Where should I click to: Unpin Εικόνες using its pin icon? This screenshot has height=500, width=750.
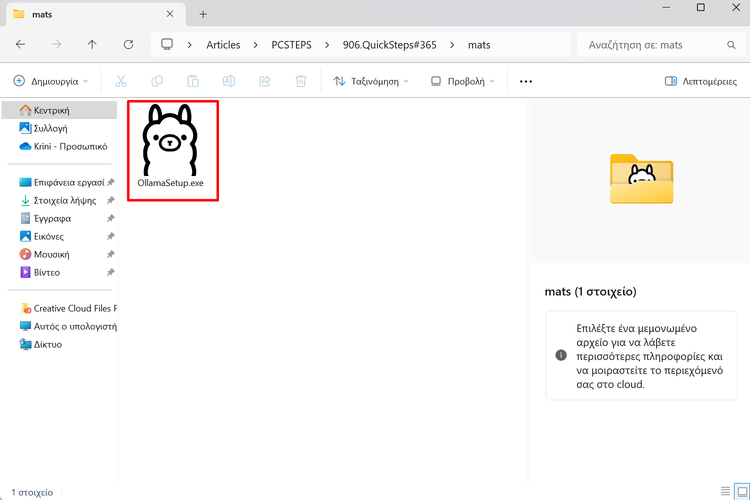tap(110, 236)
